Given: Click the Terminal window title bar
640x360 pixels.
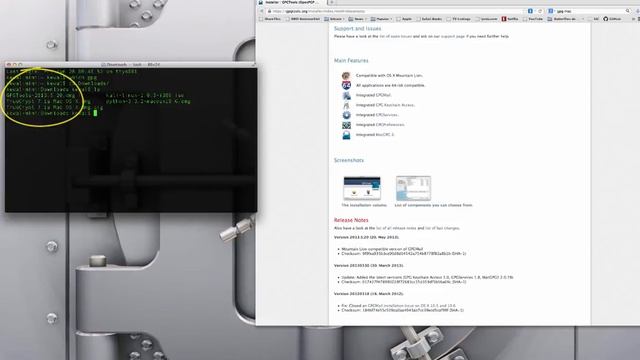Looking at the screenshot, I should pos(131,64).
